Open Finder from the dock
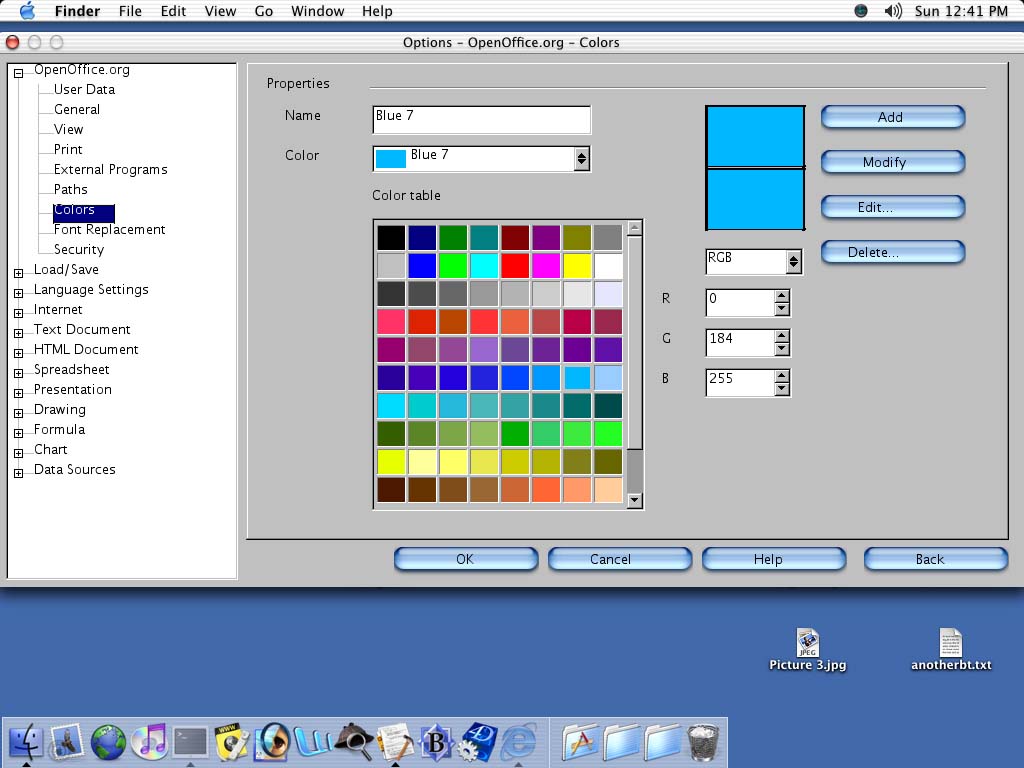This screenshot has height=768, width=1024. (x=26, y=741)
